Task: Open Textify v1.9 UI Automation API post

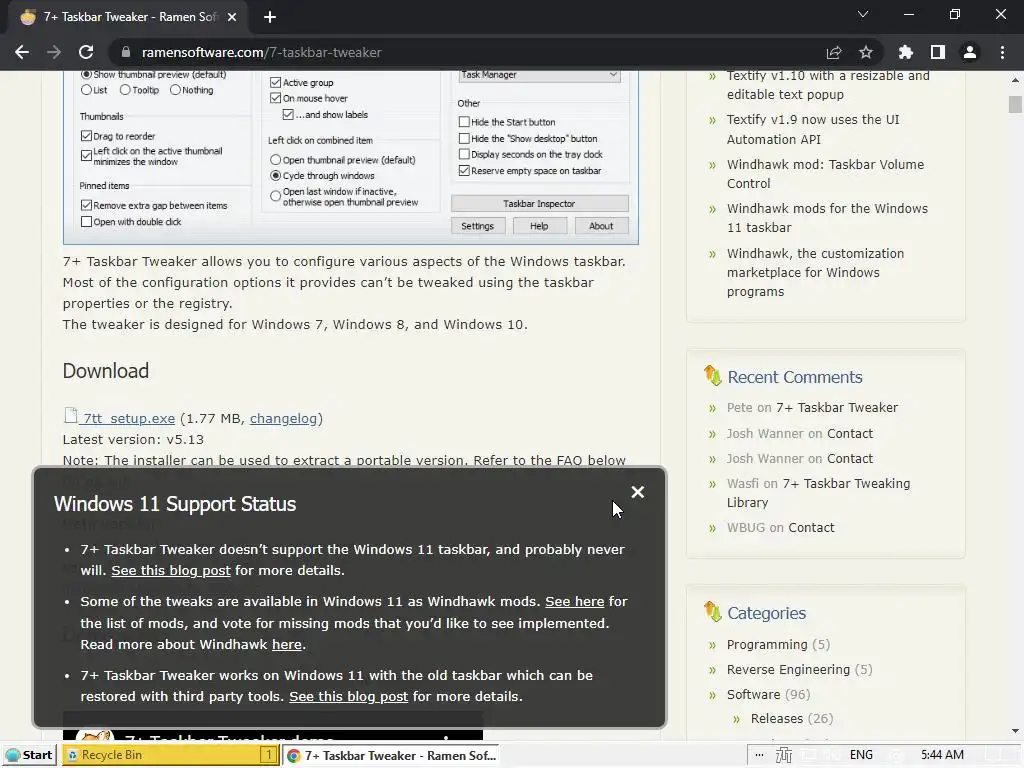Action: [x=813, y=129]
